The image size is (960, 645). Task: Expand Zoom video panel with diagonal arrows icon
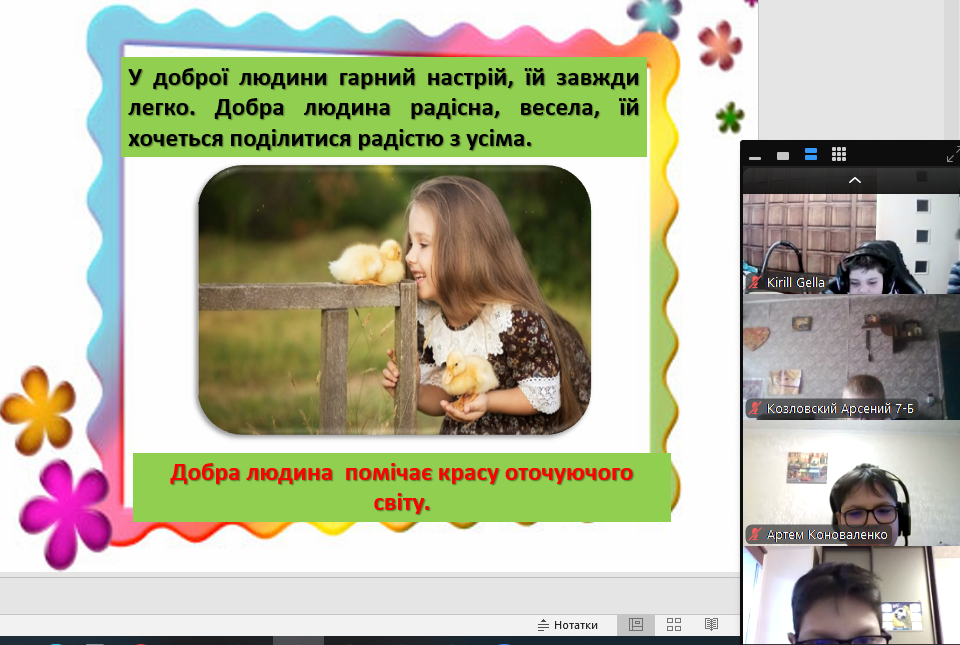click(952, 154)
